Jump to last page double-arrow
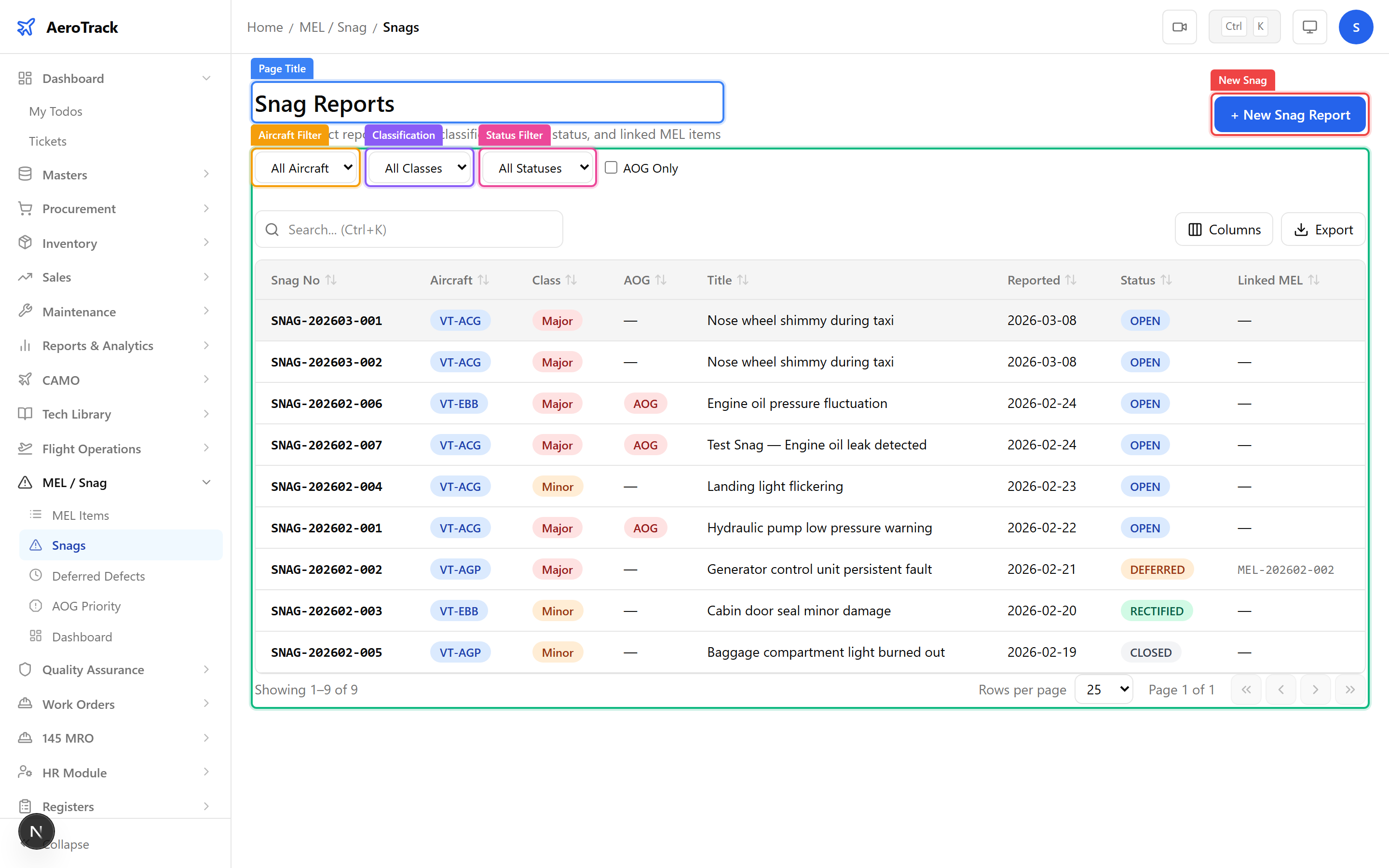The image size is (1389, 868). pos(1349,690)
